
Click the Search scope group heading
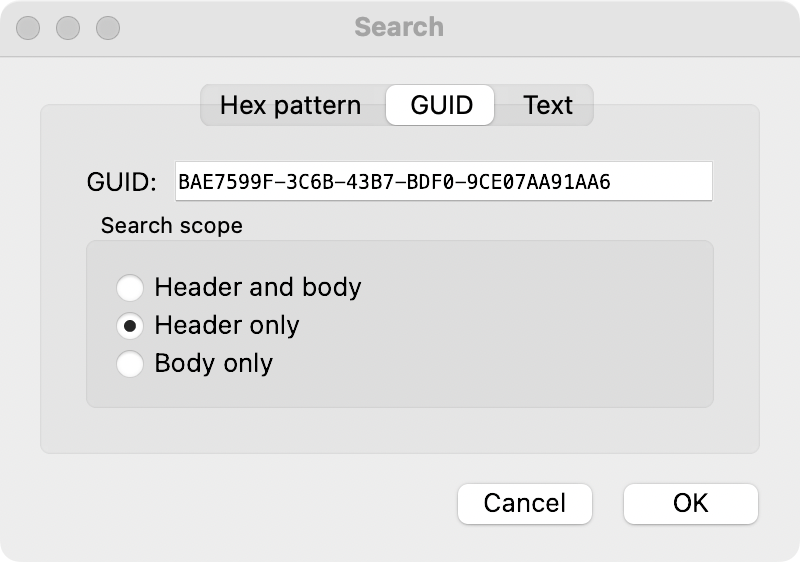[x=171, y=226]
